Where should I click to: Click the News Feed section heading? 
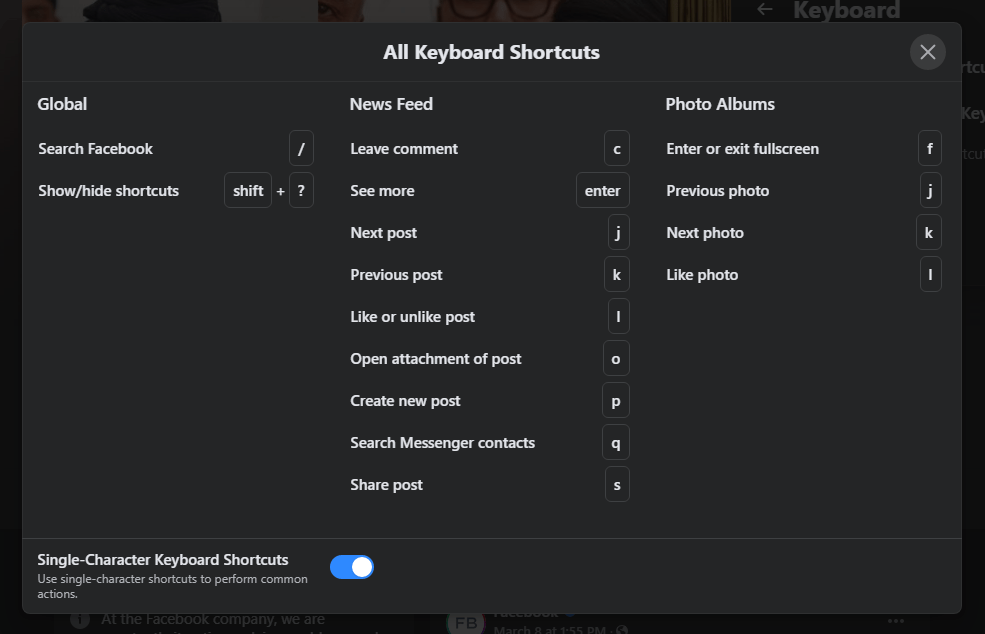[391, 104]
